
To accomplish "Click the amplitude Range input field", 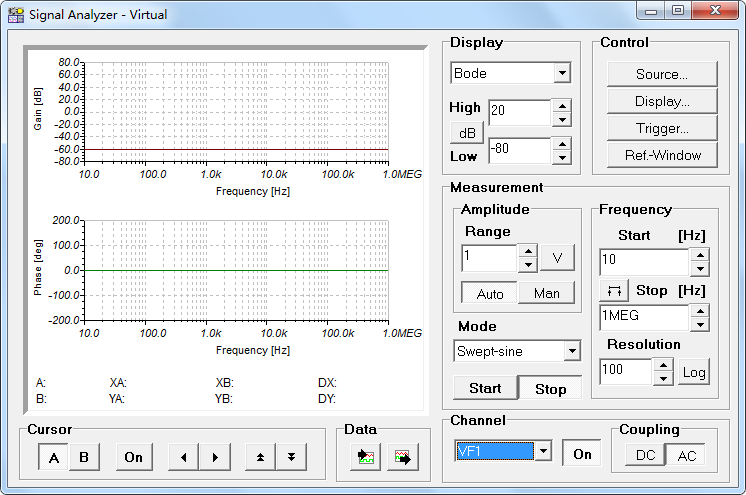I will click(x=489, y=258).
